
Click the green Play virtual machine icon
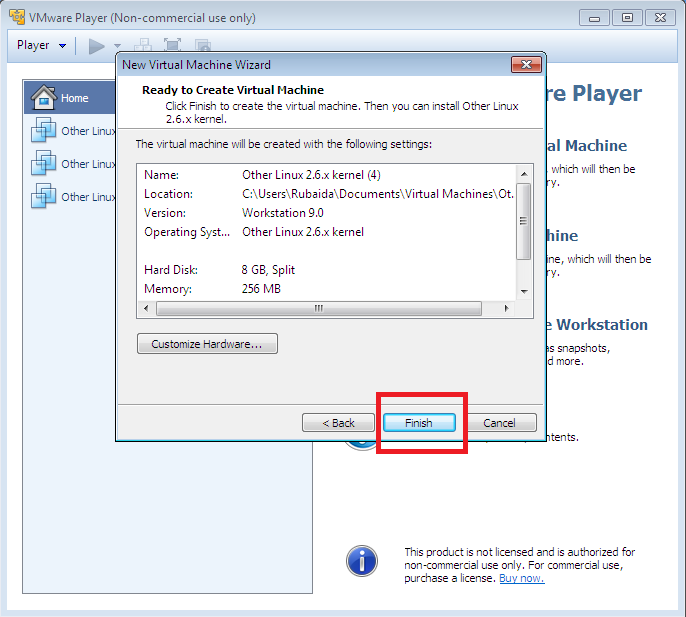point(97,46)
